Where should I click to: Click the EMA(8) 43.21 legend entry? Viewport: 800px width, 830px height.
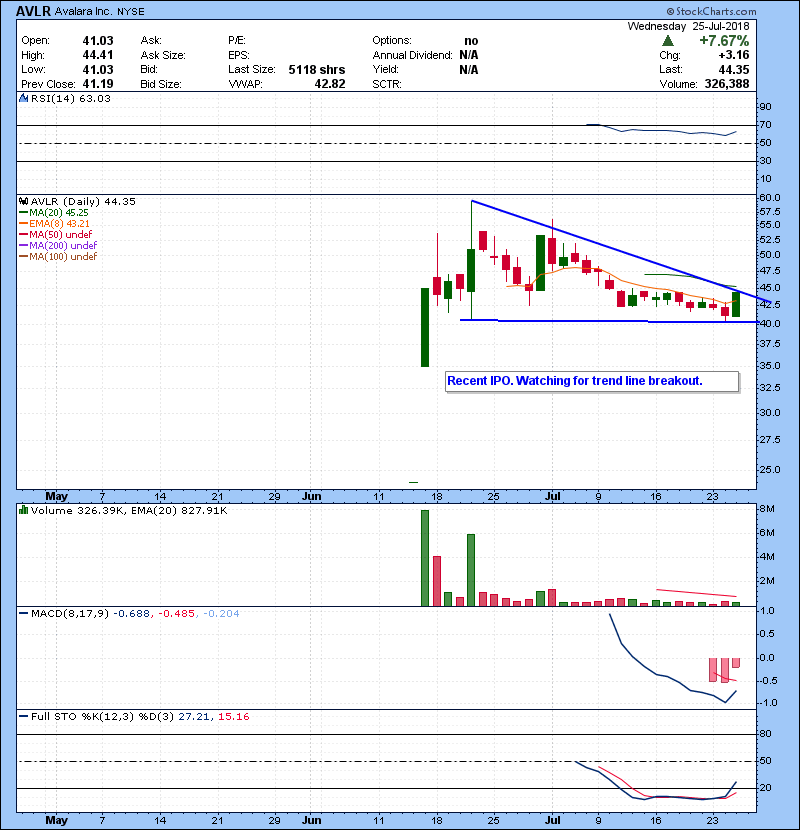pos(54,224)
